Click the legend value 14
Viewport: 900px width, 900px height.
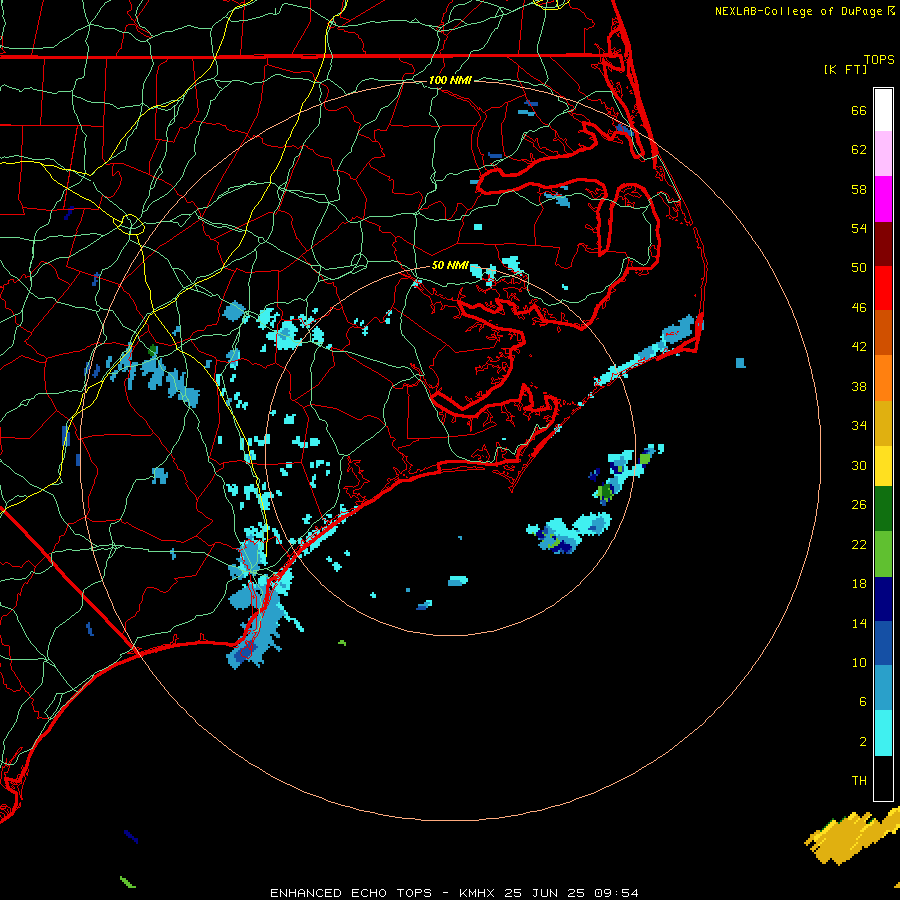859,623
